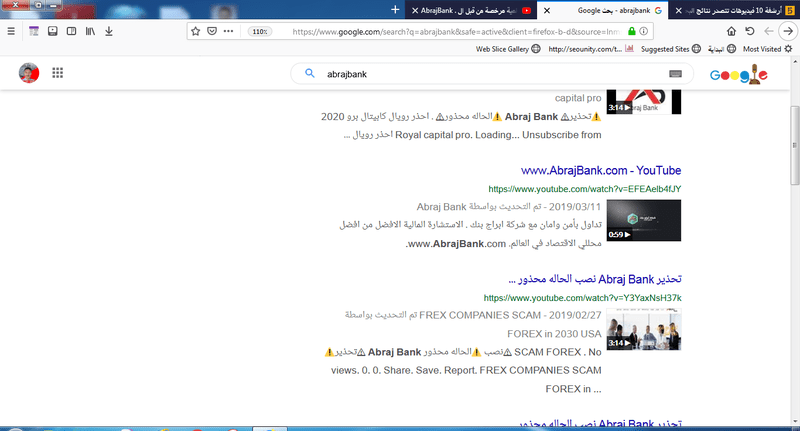Open www.AbrajBank.com - YouTube result title
Viewport: 800px width, 431px height.
pos(601,170)
